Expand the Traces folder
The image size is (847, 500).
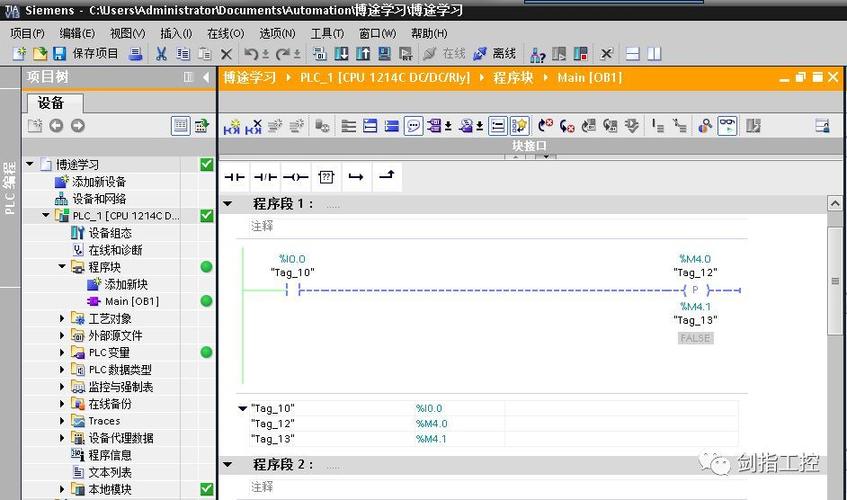tap(62, 421)
